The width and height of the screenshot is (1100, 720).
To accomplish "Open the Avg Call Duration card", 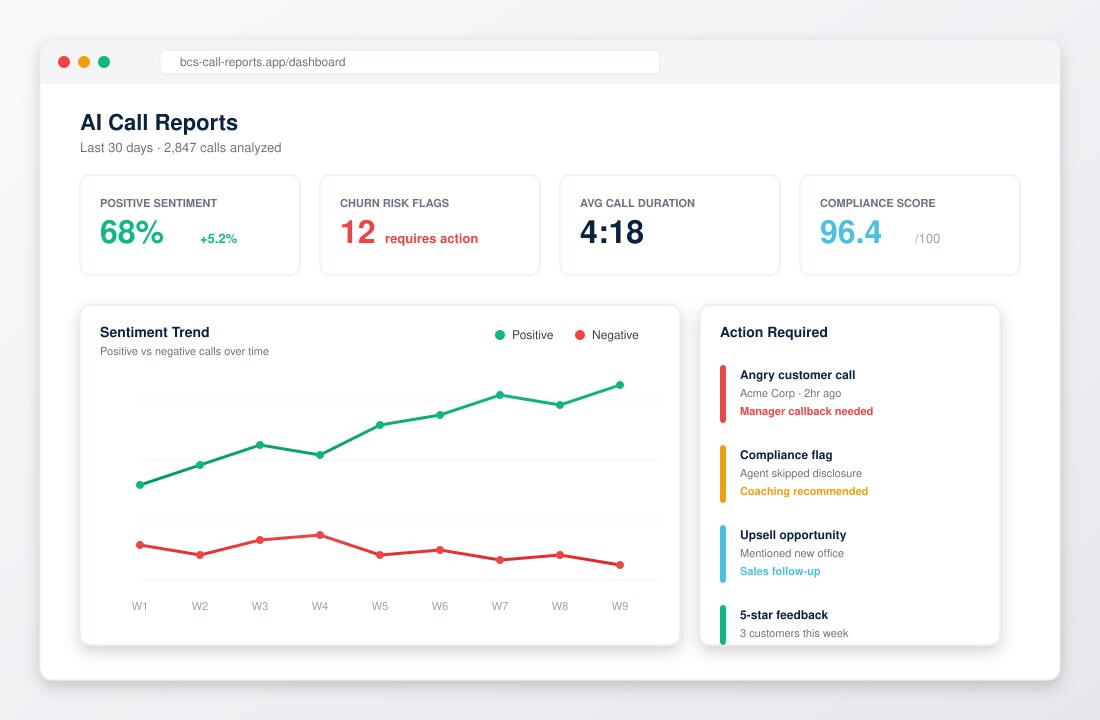I will tap(670, 225).
